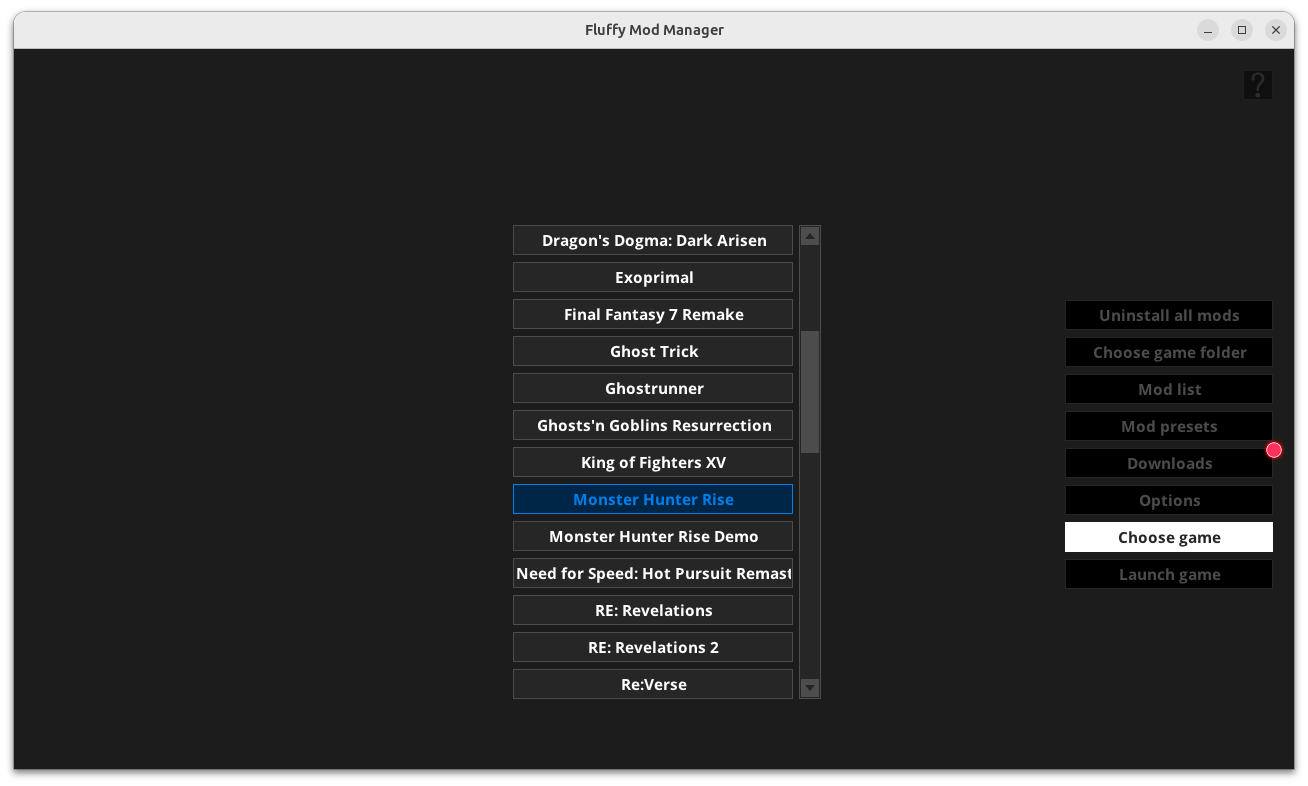Open the Options menu

(1169, 500)
